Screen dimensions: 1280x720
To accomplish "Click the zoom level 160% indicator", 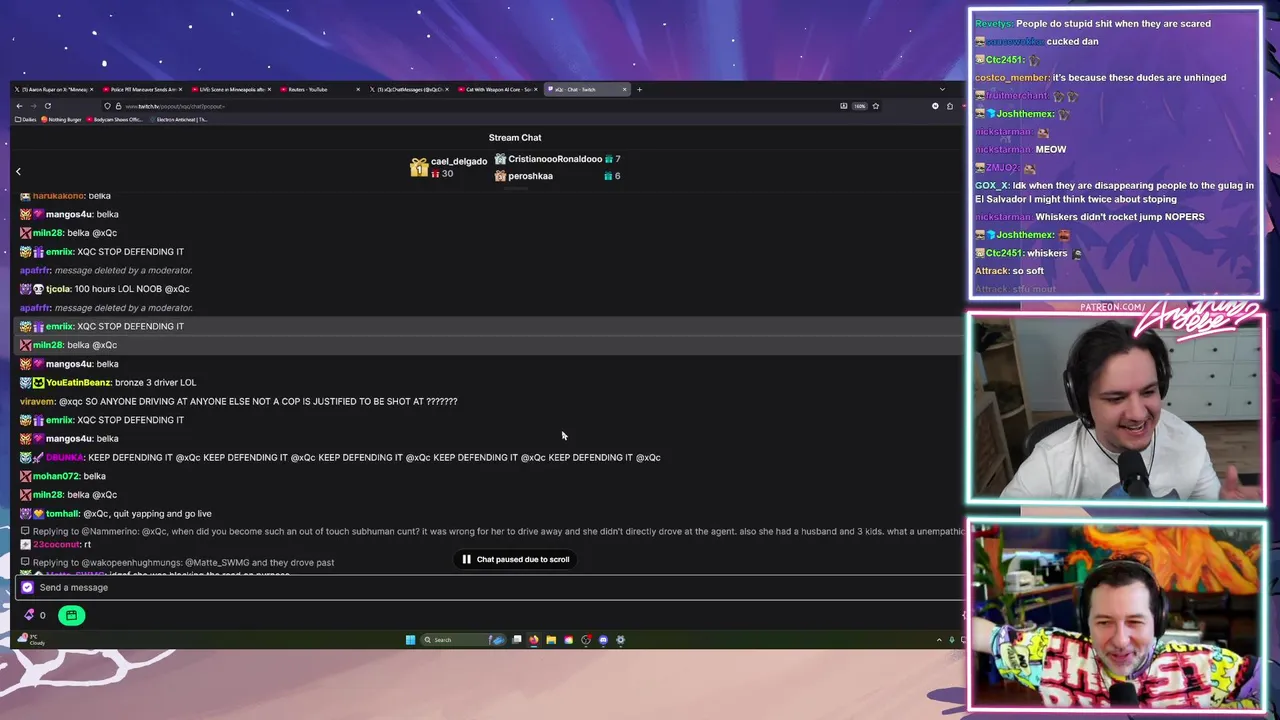I will (859, 106).
